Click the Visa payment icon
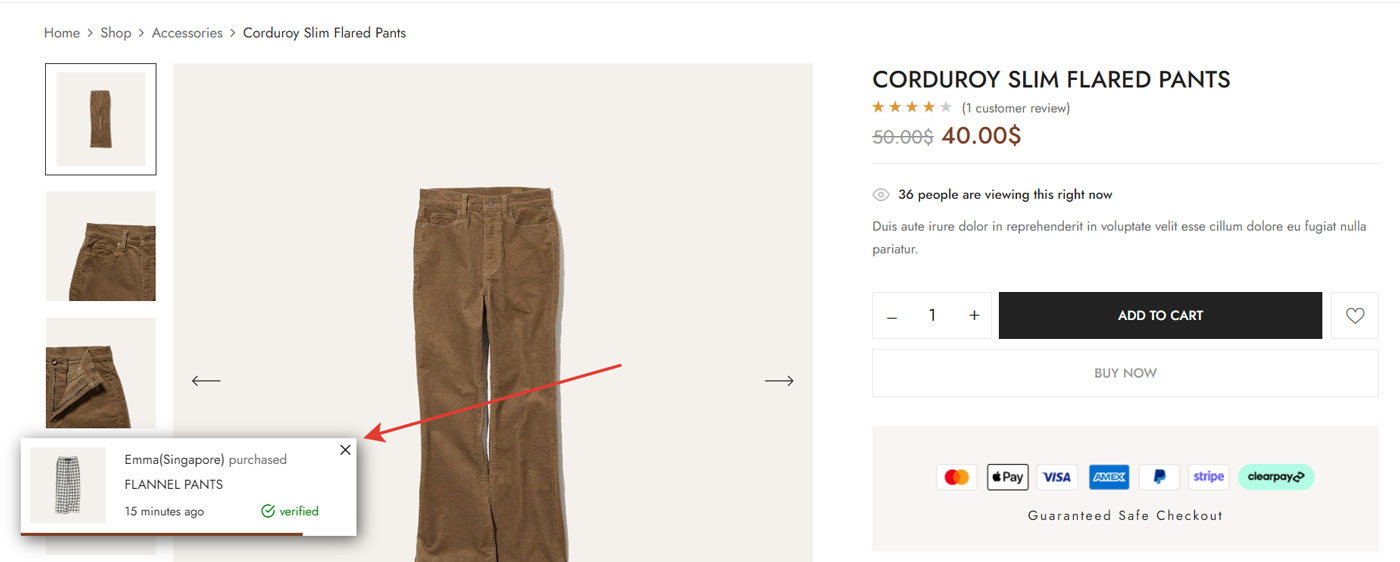Viewport: 1400px width, 562px height. click(x=1057, y=477)
